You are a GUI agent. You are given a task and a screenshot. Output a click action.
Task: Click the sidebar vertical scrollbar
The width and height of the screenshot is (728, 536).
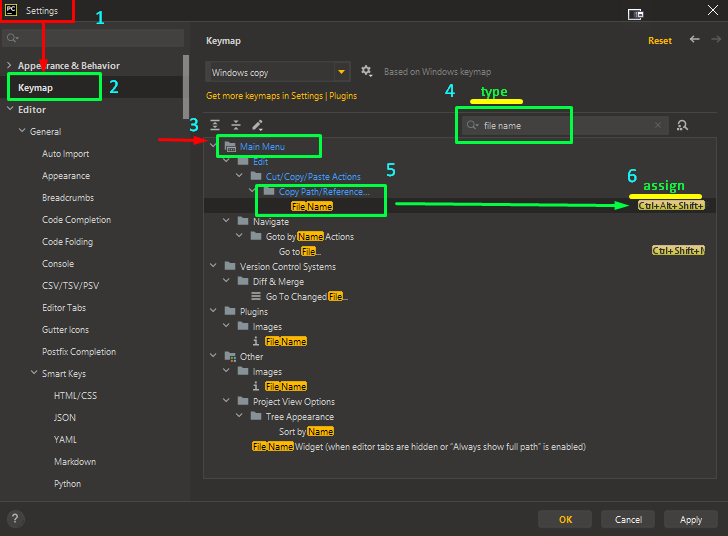point(186,87)
